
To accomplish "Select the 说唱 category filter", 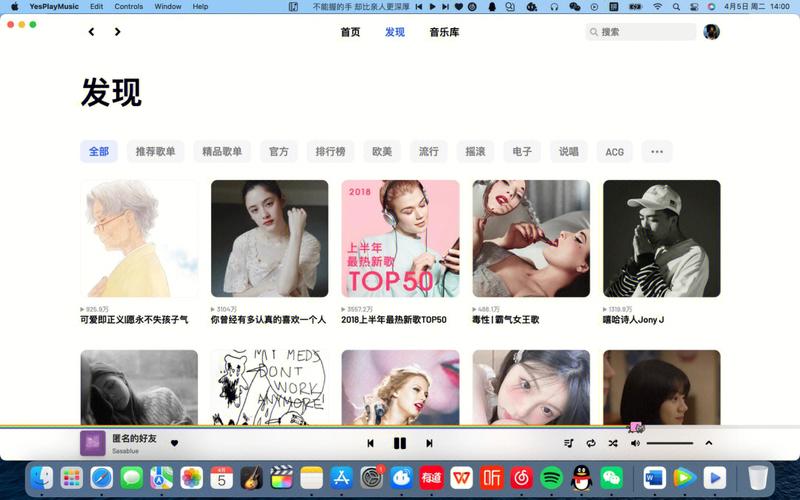I will coord(569,152).
